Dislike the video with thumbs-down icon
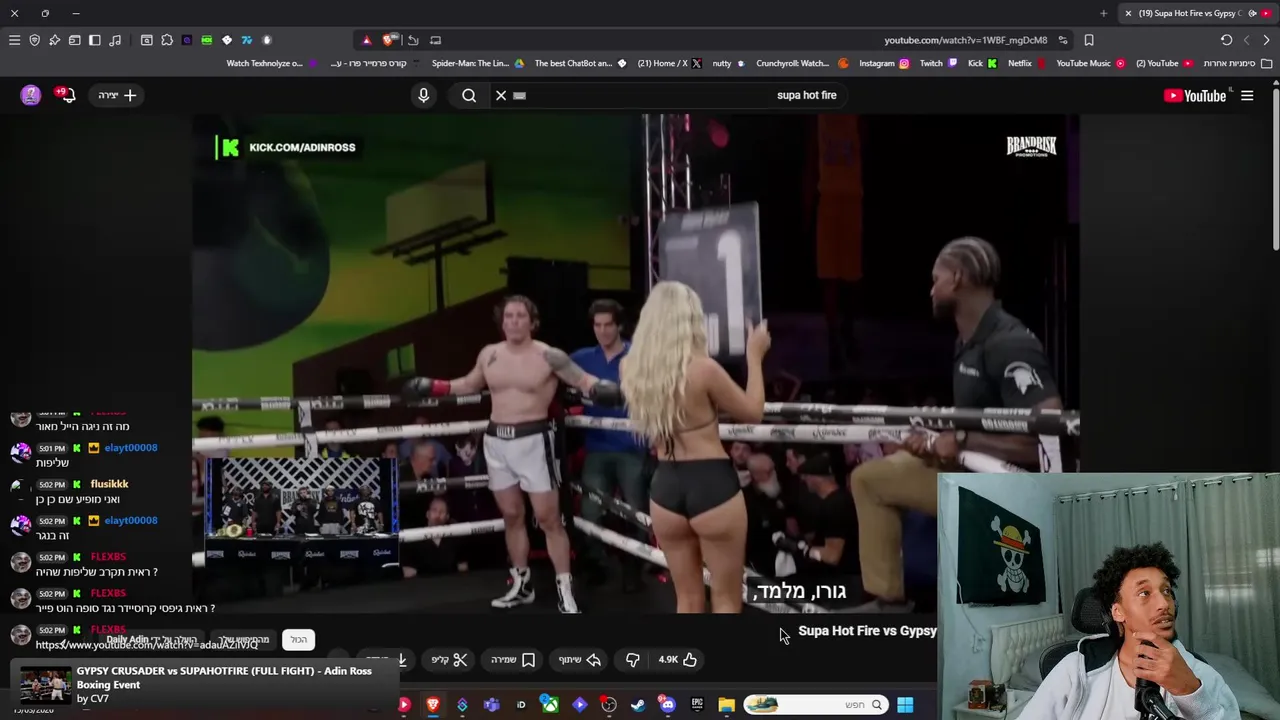Viewport: 1280px width, 720px height. coord(632,659)
